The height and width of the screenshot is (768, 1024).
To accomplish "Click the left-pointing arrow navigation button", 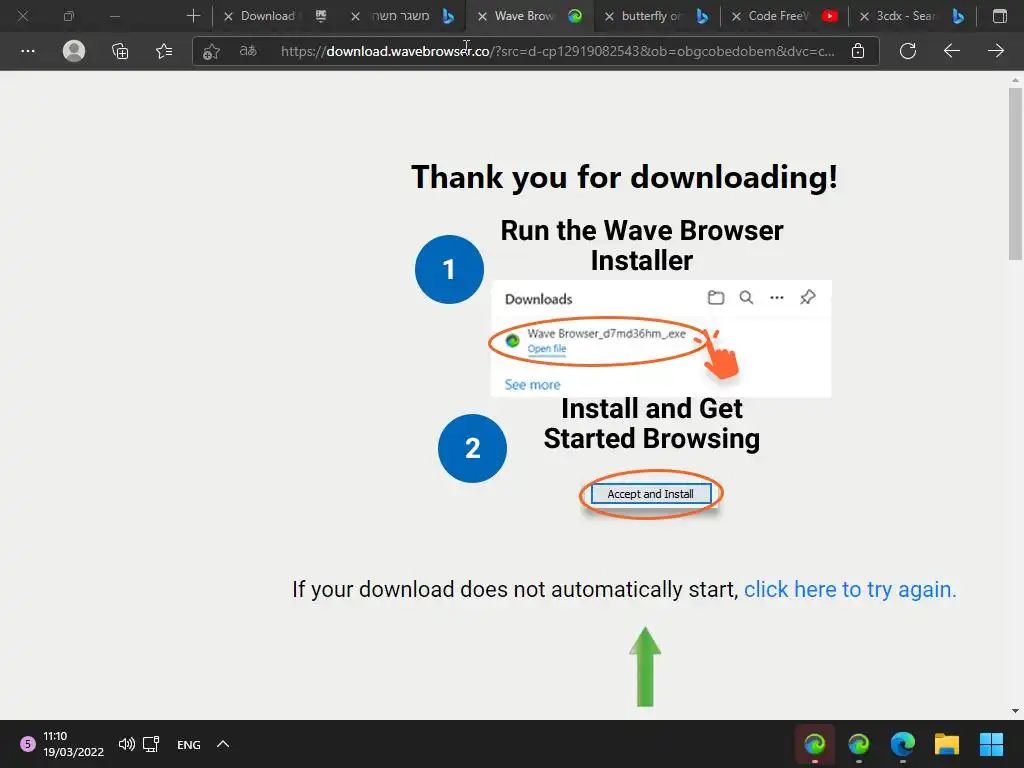I will [x=952, y=51].
